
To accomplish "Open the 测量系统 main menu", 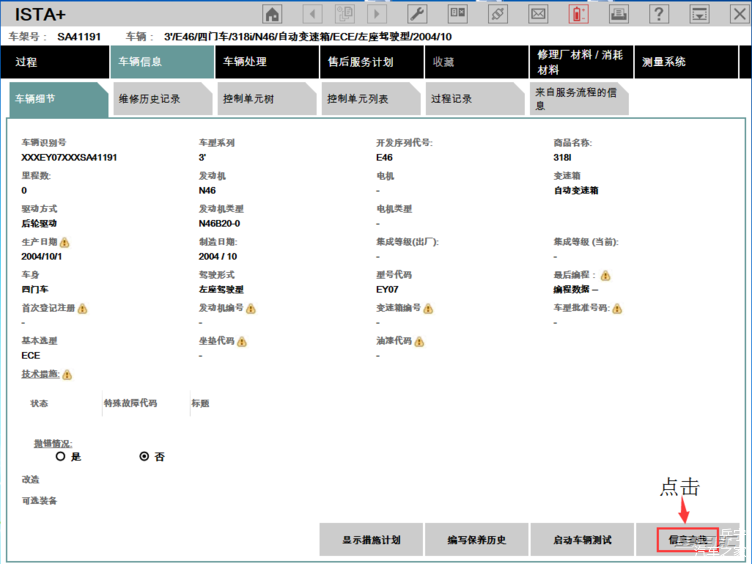I will pyautogui.click(x=686, y=62).
